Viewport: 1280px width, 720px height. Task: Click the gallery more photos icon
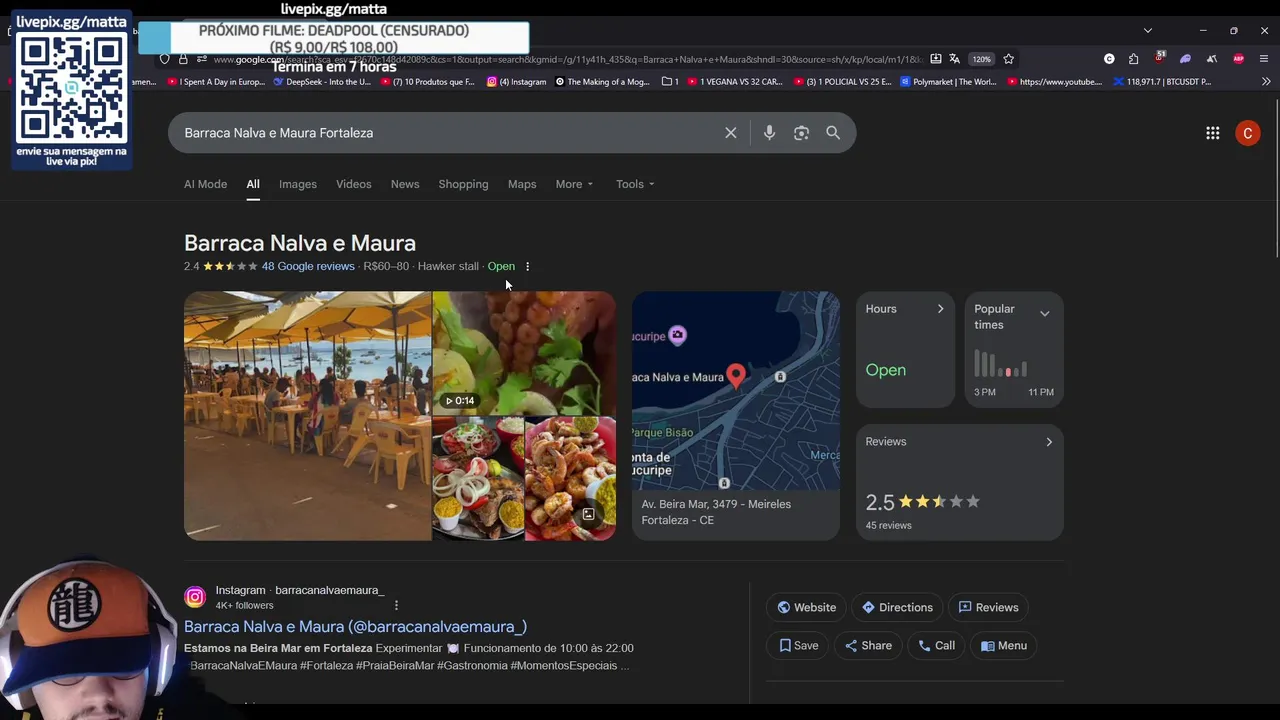click(x=589, y=514)
